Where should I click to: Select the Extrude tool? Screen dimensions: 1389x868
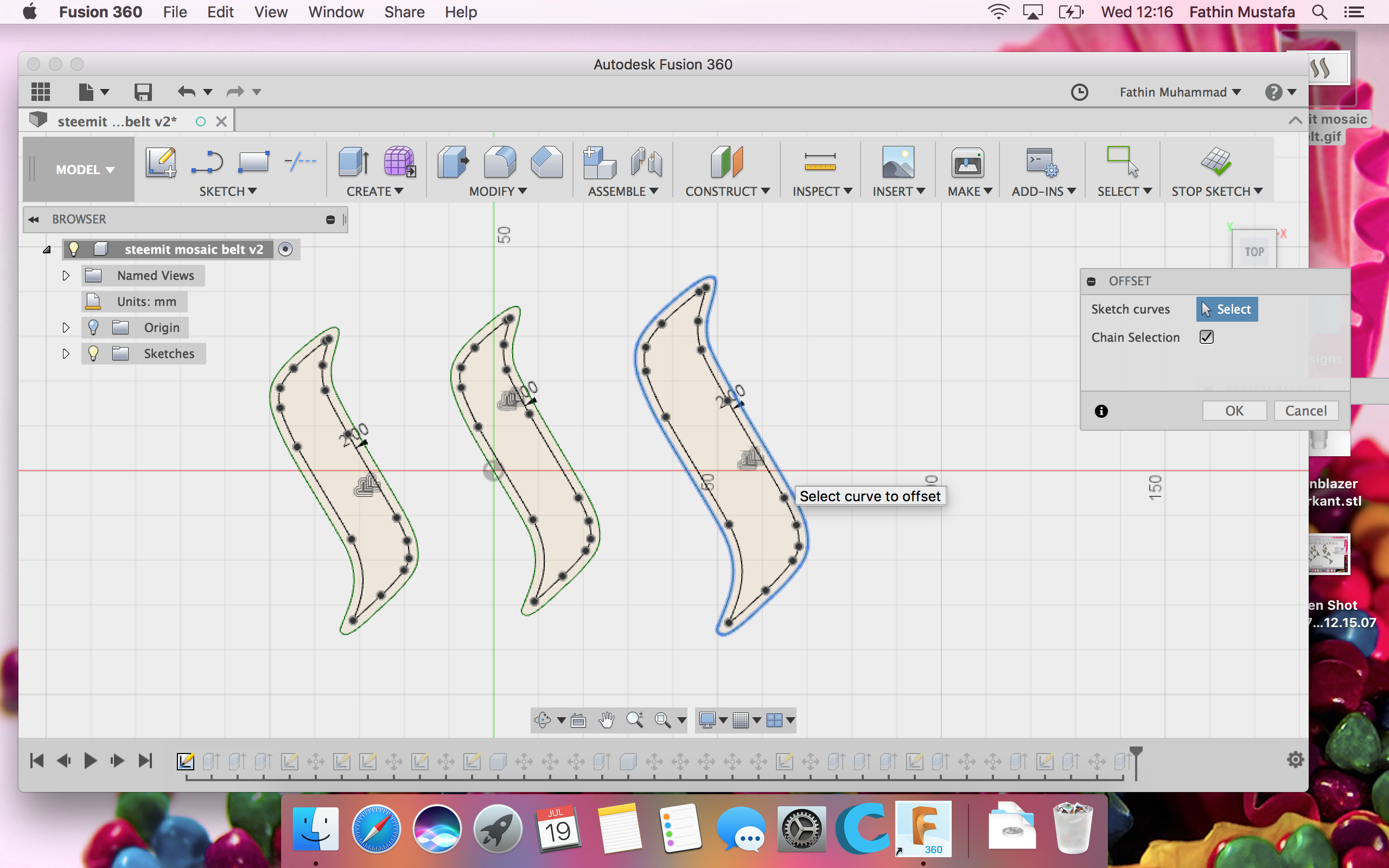pos(353,162)
